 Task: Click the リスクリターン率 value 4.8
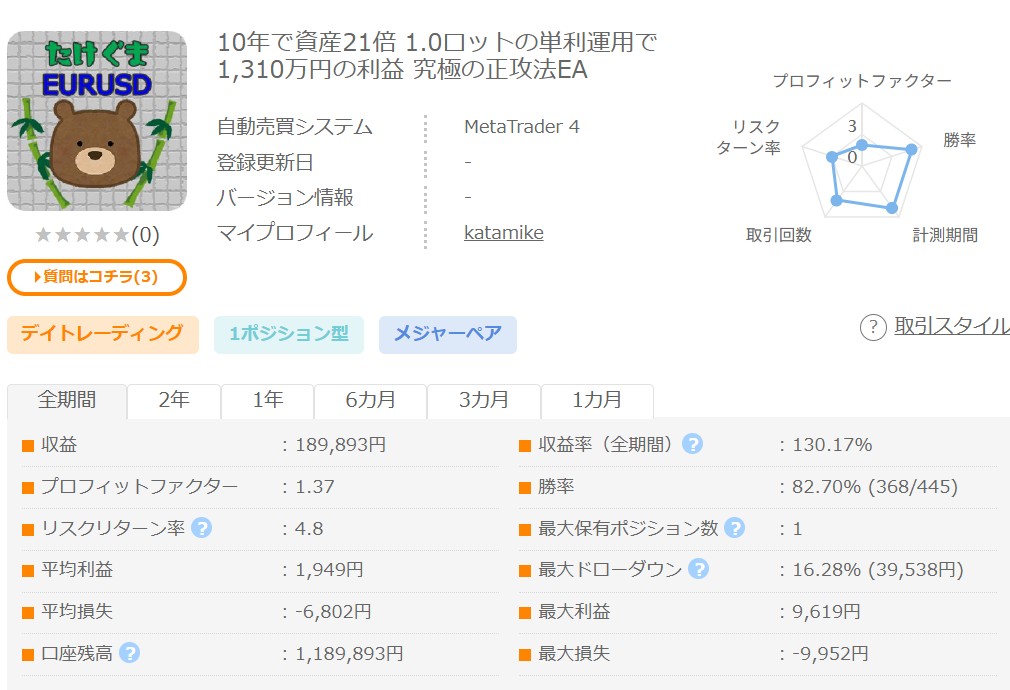pyautogui.click(x=309, y=529)
